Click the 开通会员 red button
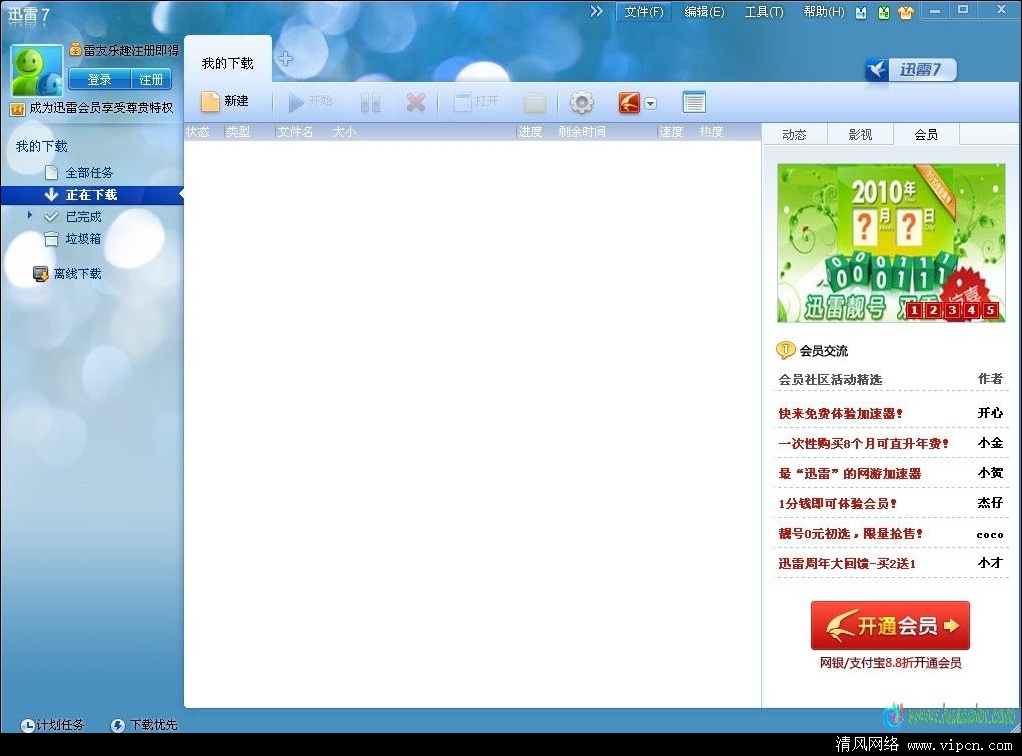 [890, 626]
